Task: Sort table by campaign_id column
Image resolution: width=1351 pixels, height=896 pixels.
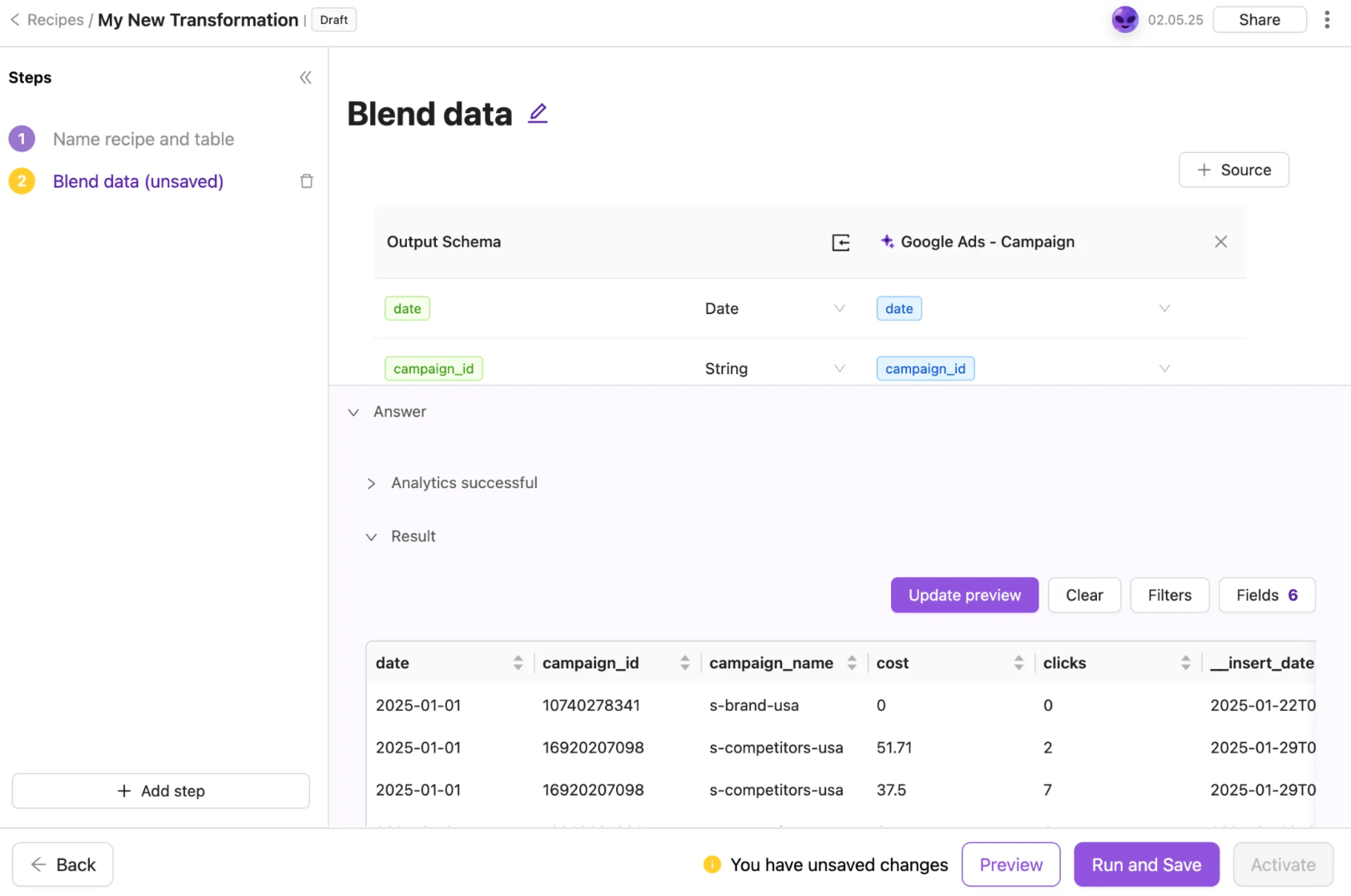Action: point(684,663)
